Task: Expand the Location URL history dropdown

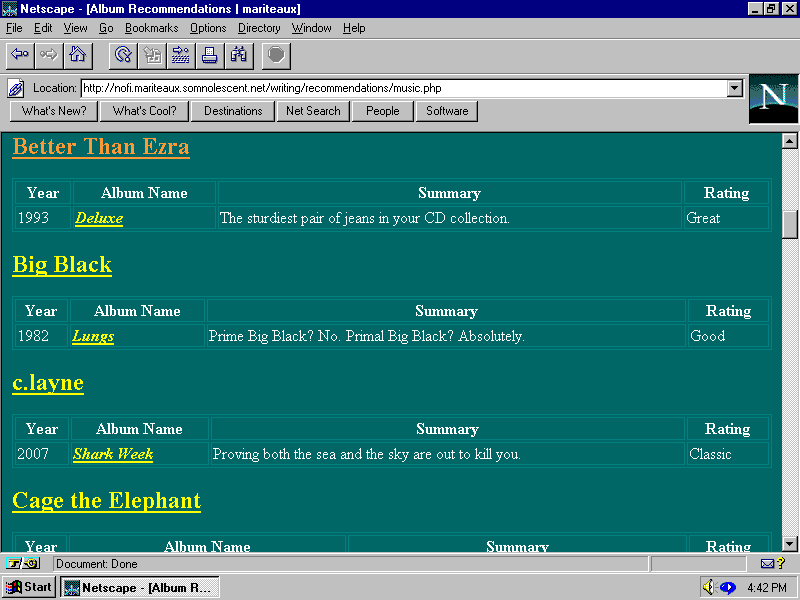Action: click(735, 88)
